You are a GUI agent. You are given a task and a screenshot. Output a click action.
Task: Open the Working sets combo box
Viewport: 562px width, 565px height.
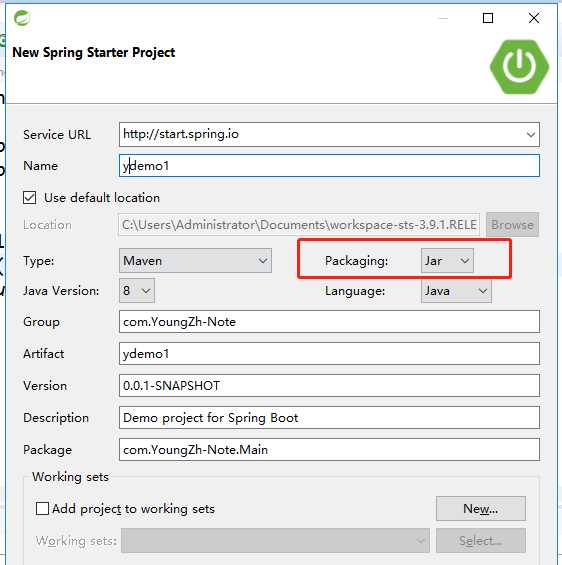click(275, 540)
